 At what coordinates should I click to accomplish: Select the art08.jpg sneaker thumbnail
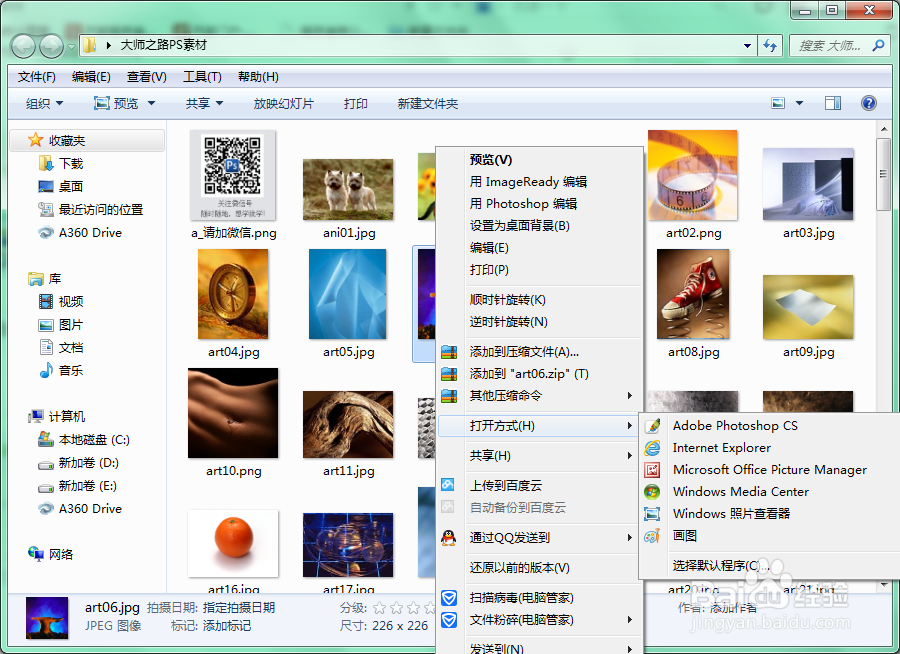coord(693,294)
